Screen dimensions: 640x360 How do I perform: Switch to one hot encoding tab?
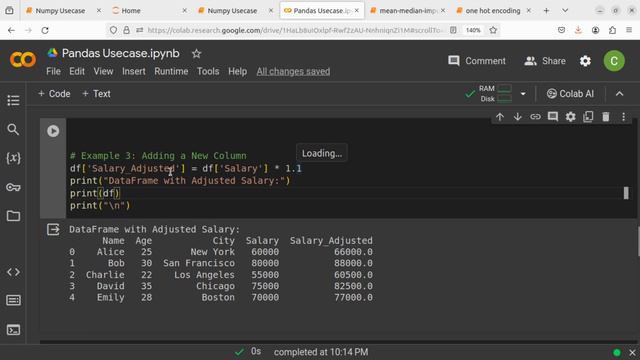[493, 11]
